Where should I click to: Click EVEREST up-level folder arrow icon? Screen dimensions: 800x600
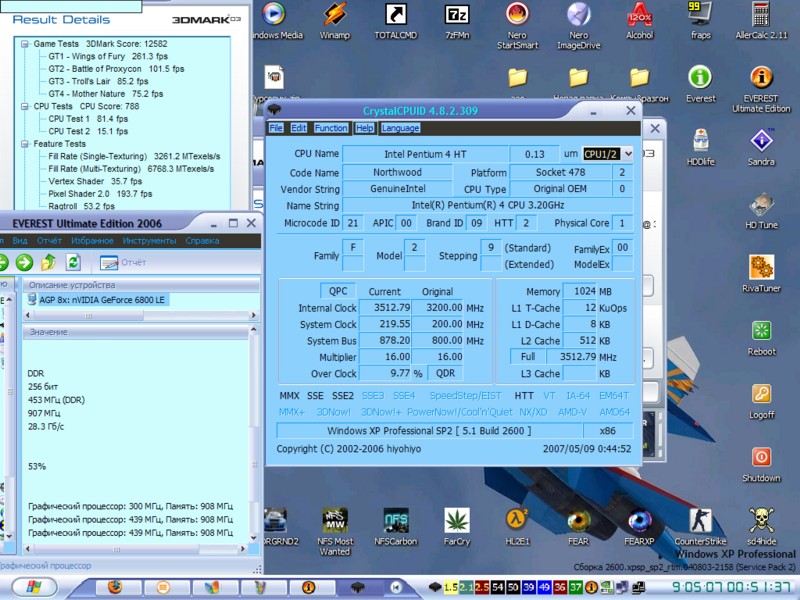pos(49,262)
